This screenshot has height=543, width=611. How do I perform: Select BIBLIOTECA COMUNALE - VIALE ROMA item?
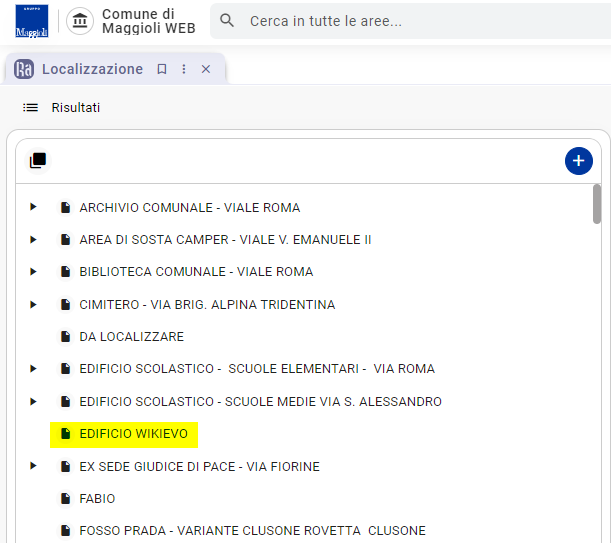196,271
